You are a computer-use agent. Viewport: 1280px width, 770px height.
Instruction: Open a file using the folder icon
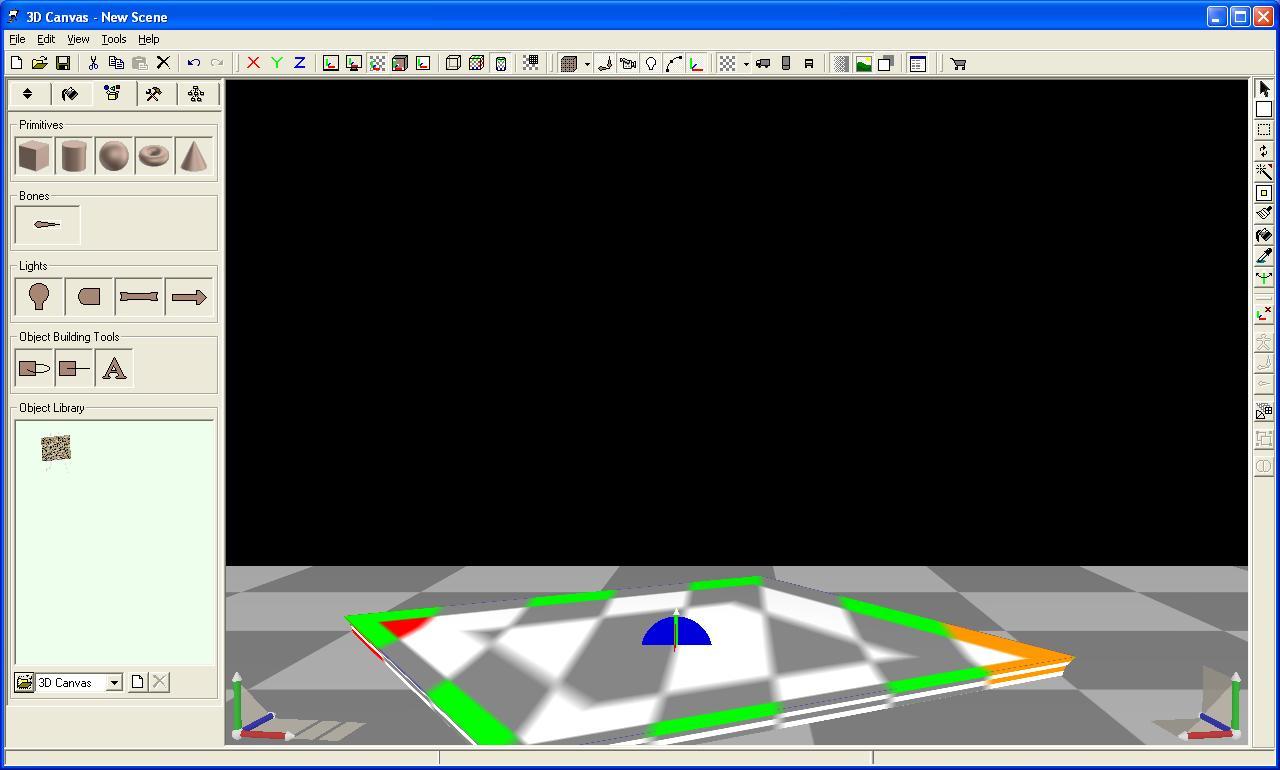click(39, 63)
